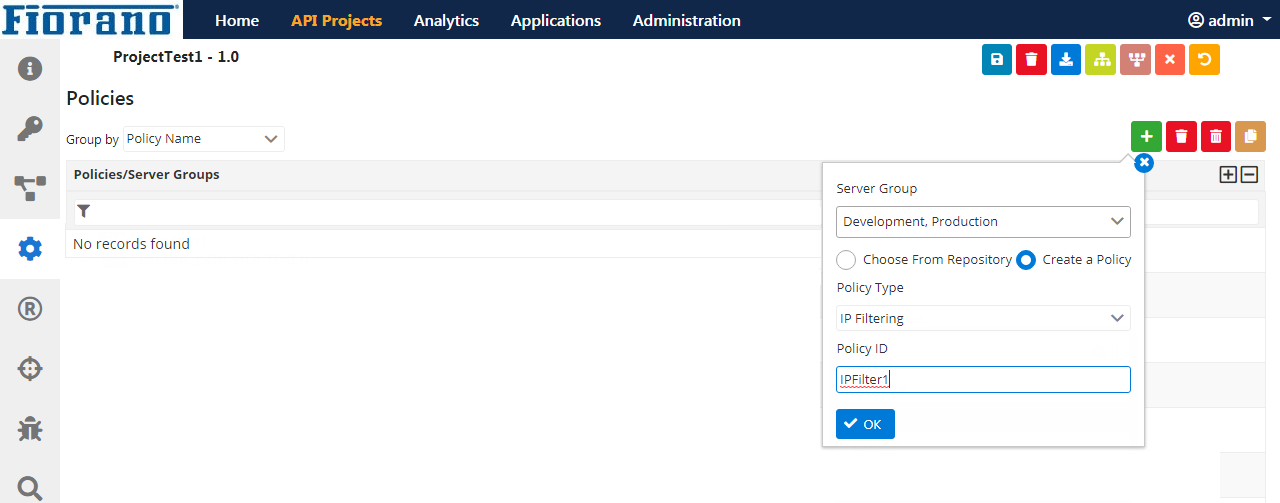Screen dimensions: 1280x503
Task: Click the green hierarchy deploy icon
Action: pos(1101,60)
